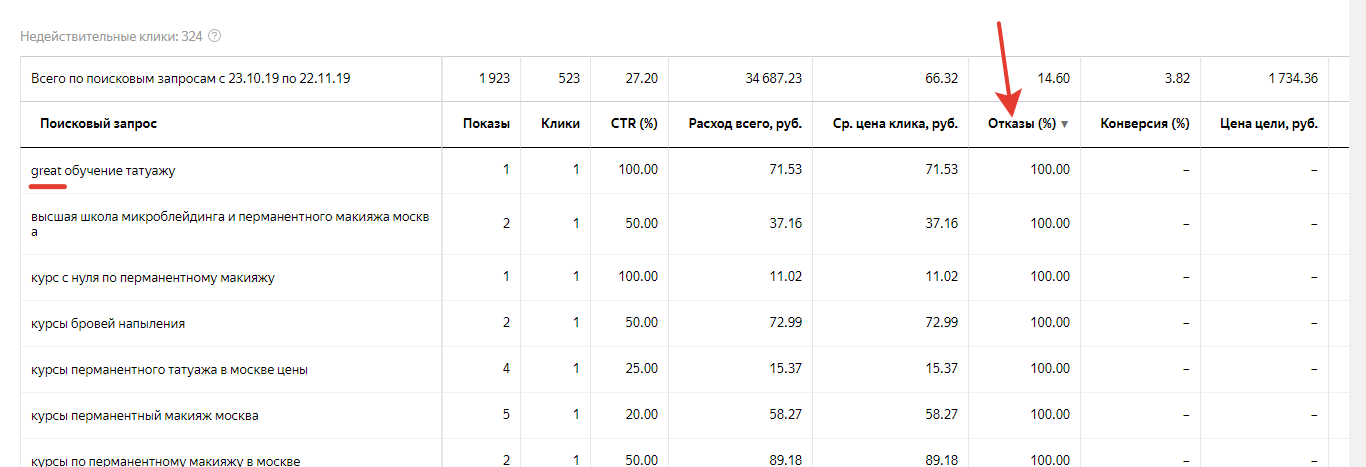
Task: Click the Отказы (%) header label
Action: (1021, 124)
